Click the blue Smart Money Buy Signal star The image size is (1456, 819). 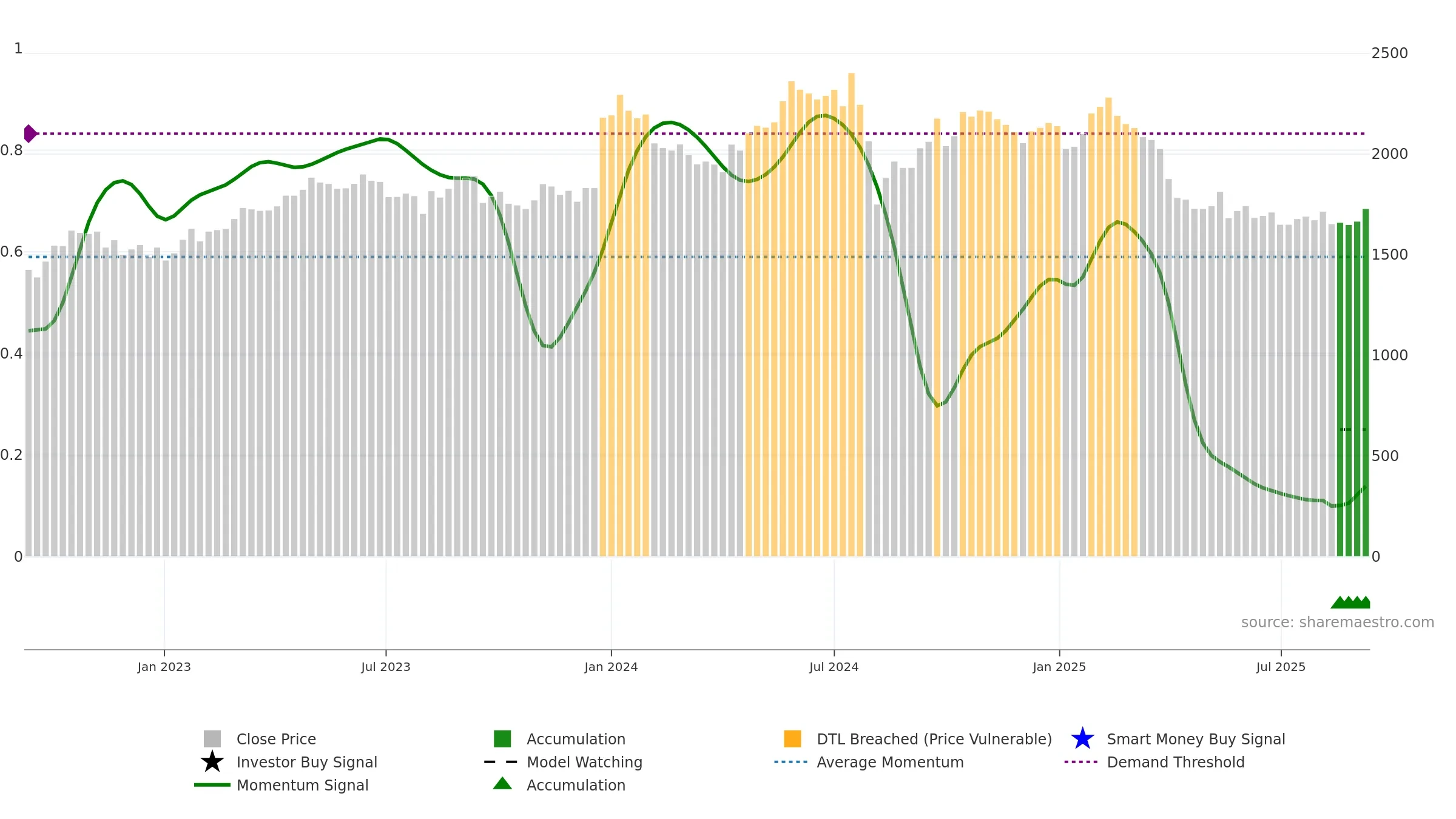pos(1082,739)
